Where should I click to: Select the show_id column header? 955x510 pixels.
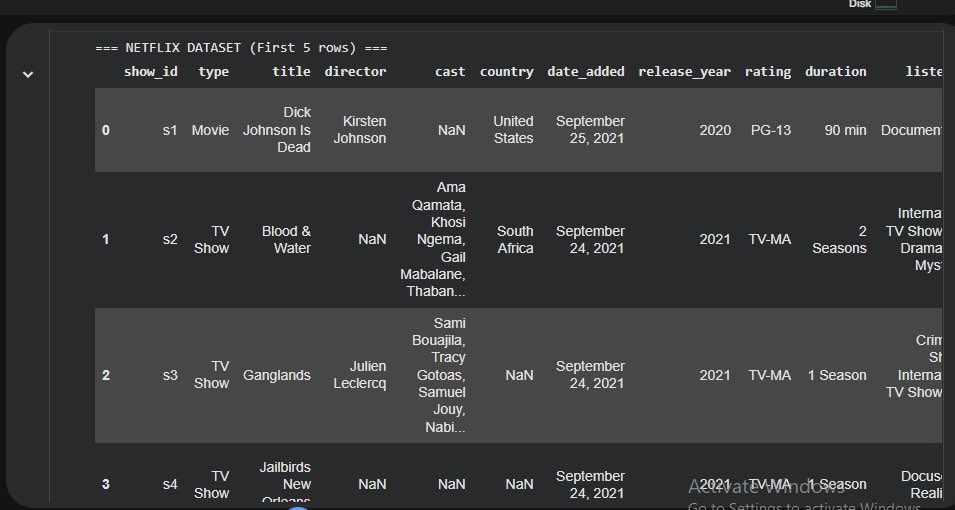150,71
